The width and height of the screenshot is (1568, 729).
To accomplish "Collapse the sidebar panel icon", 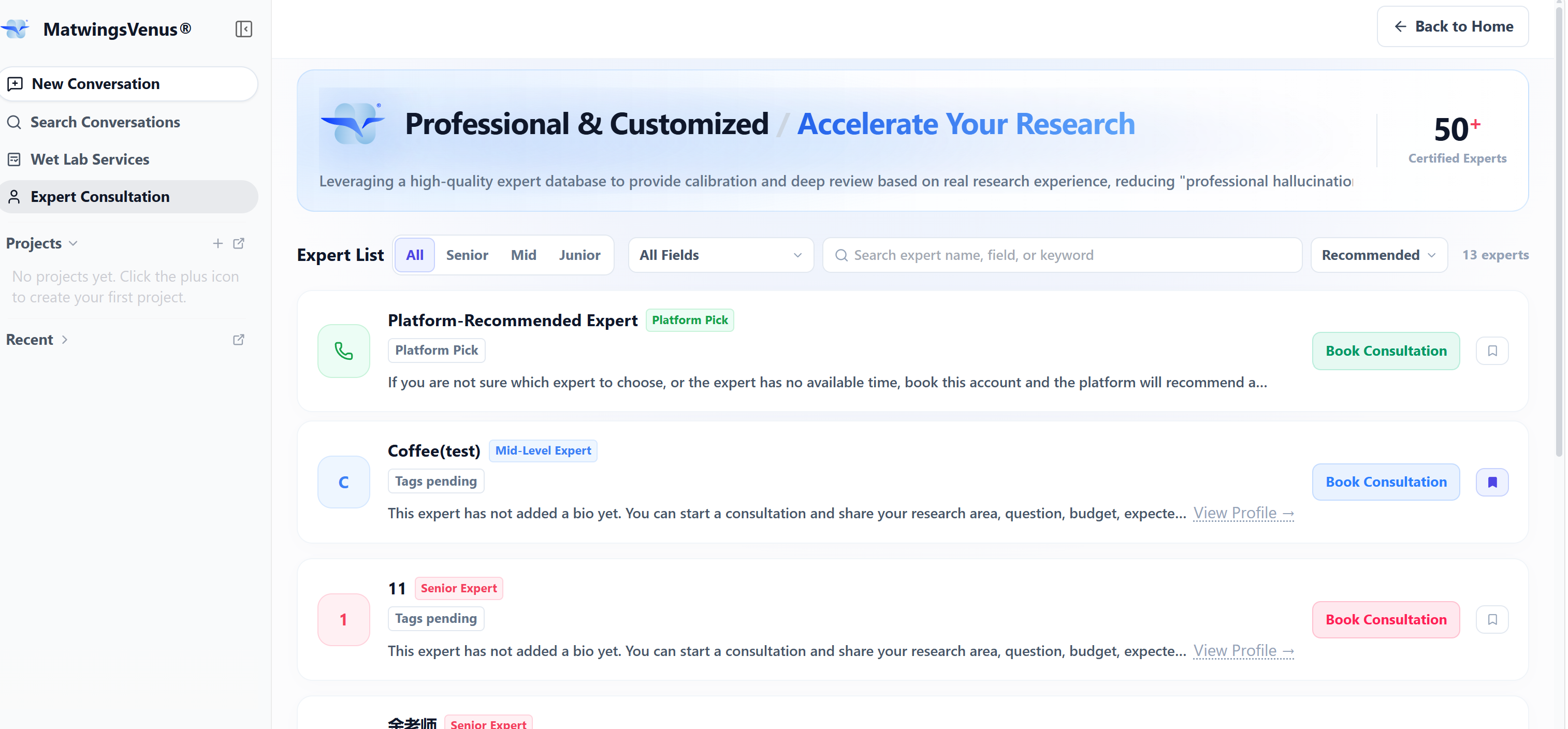I will 243,29.
